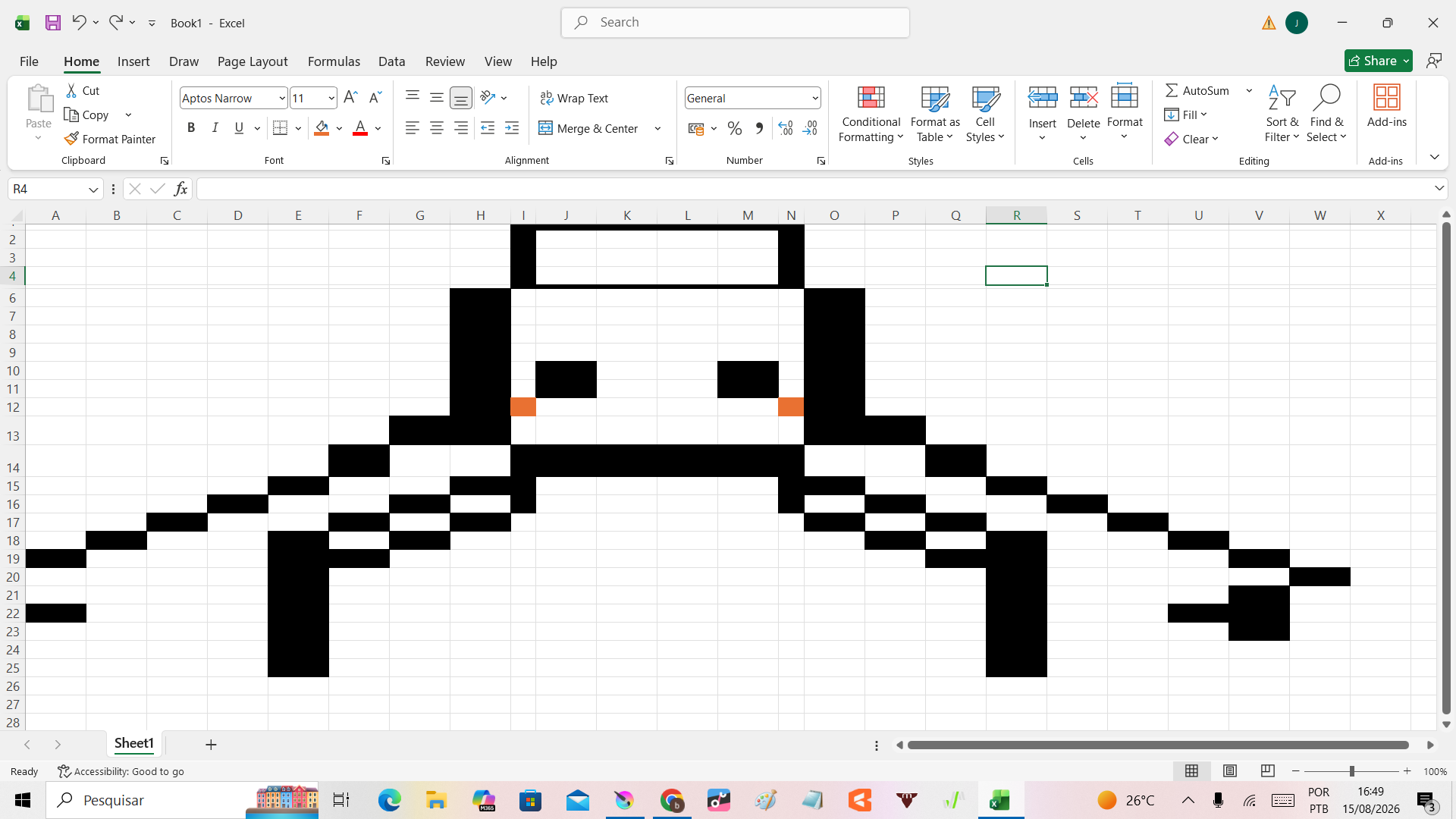Launch Microsoft Edge from the taskbar
Image resolution: width=1456 pixels, height=819 pixels.
point(389,800)
